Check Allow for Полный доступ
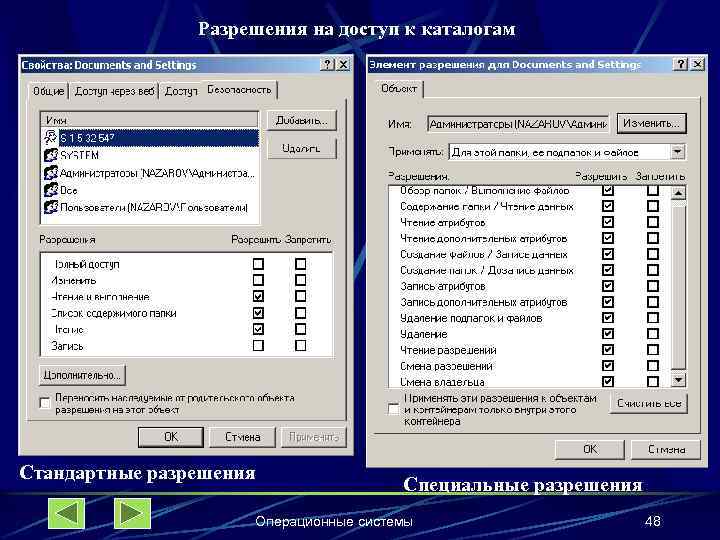 pyautogui.click(x=259, y=264)
